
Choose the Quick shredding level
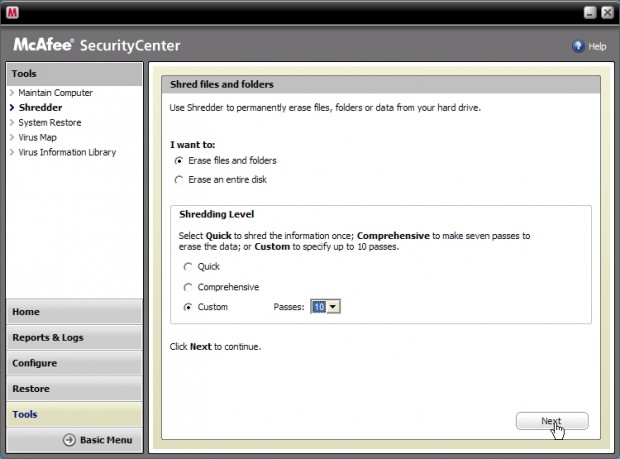[188, 267]
